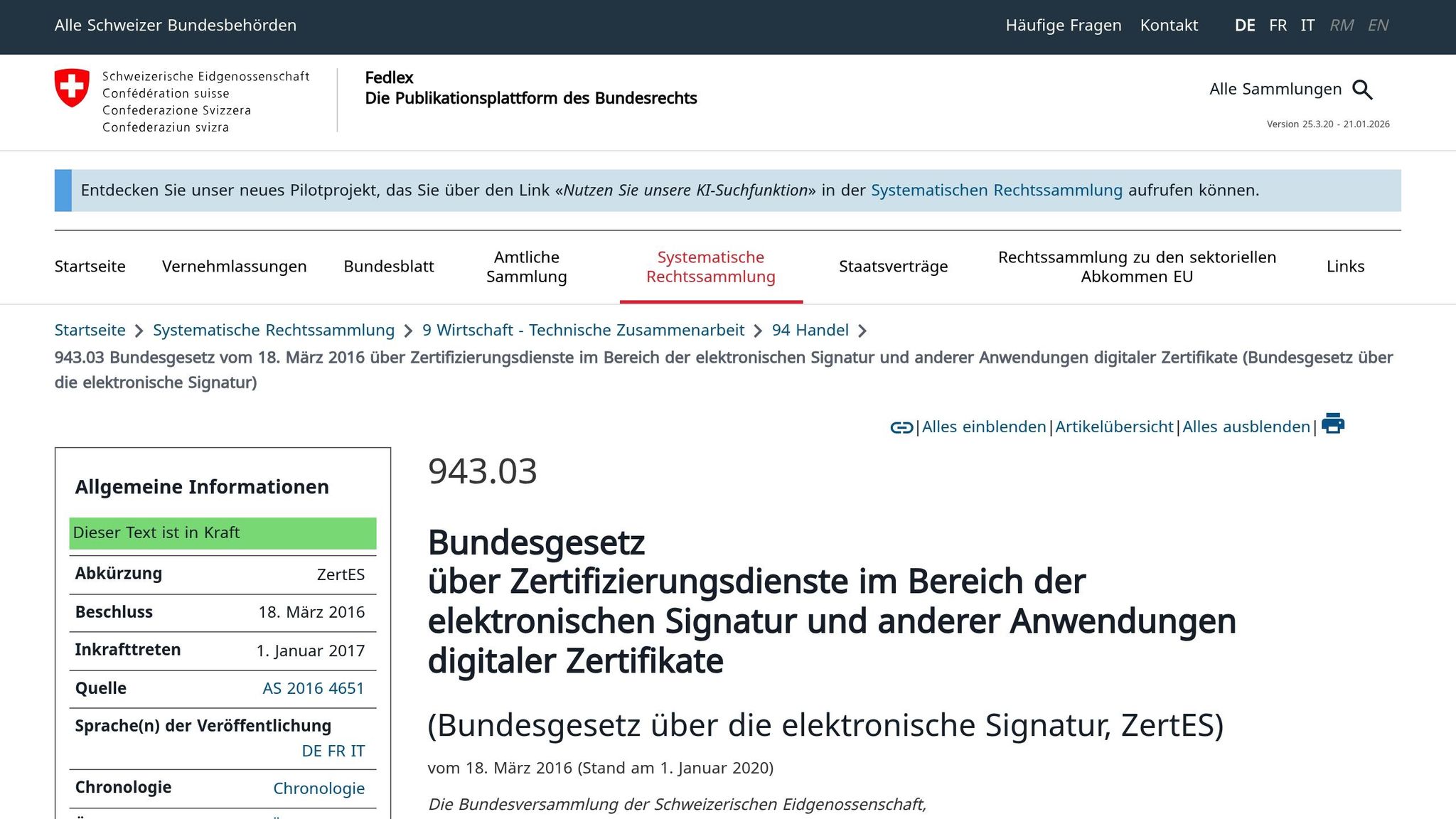Viewport: 1456px width, 819px height.
Task: Open Häufige Fragen page
Action: (1063, 26)
